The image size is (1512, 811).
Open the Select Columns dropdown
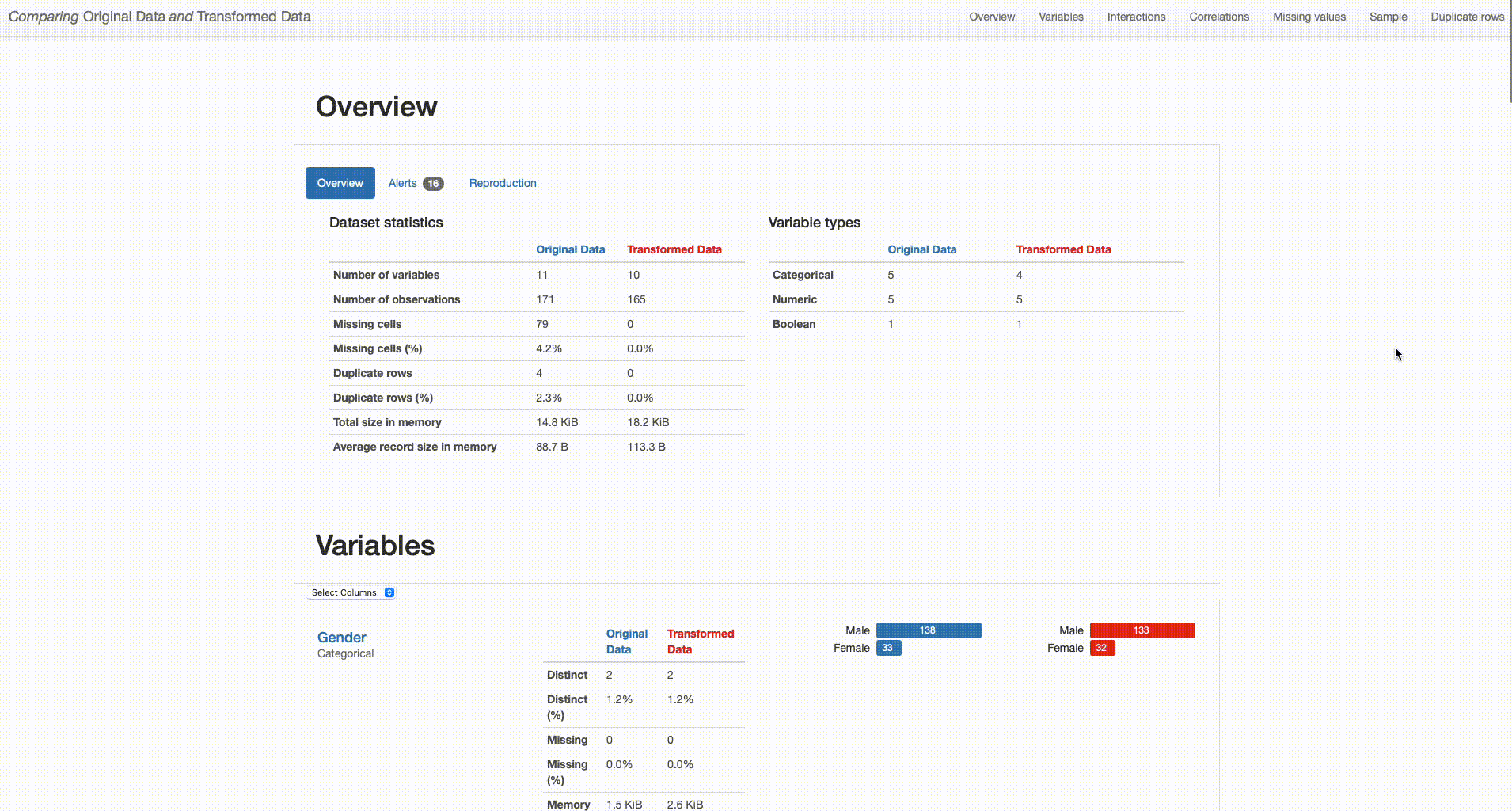pyautogui.click(x=350, y=592)
